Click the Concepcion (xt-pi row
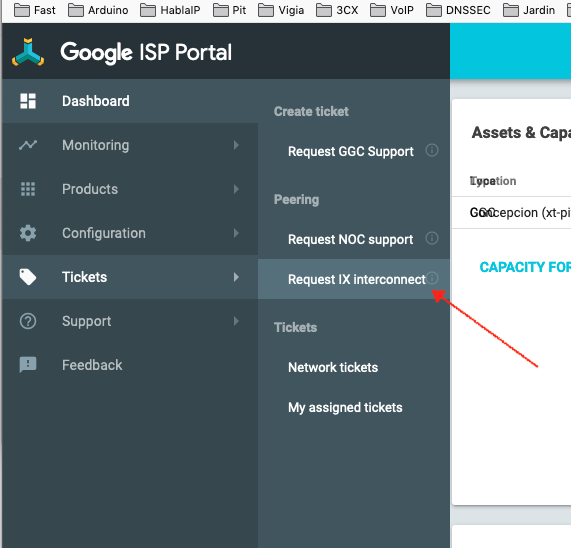 [511, 213]
